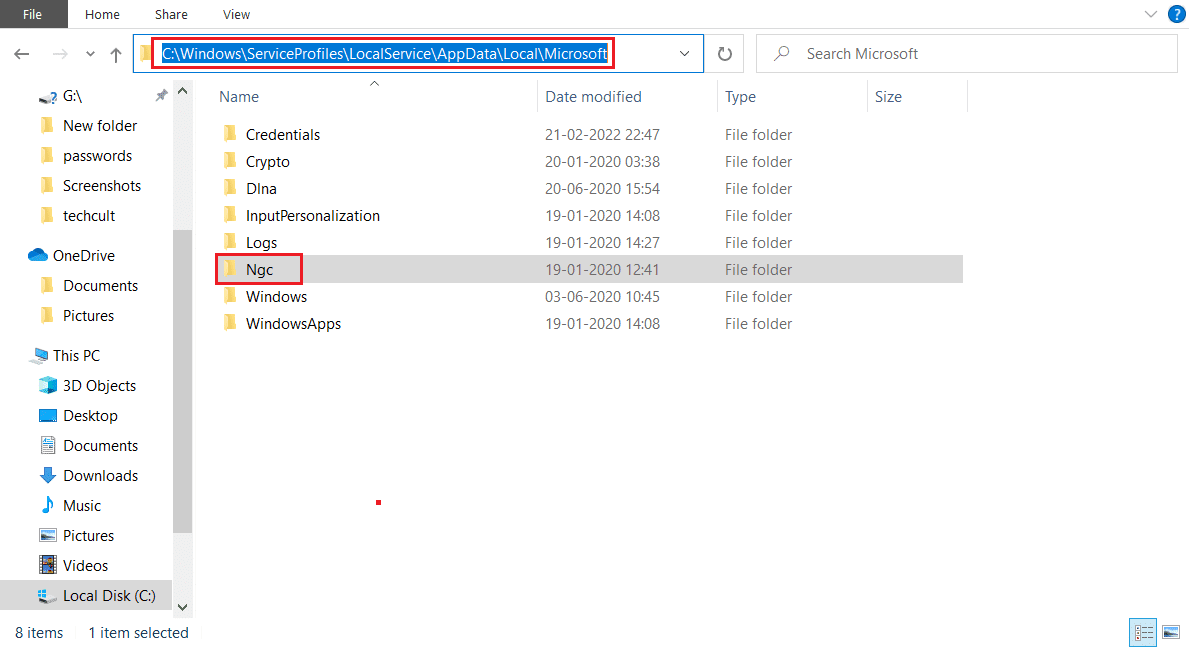This screenshot has height=647, width=1189.
Task: Refresh the Microsoft folder view
Action: [x=725, y=54]
